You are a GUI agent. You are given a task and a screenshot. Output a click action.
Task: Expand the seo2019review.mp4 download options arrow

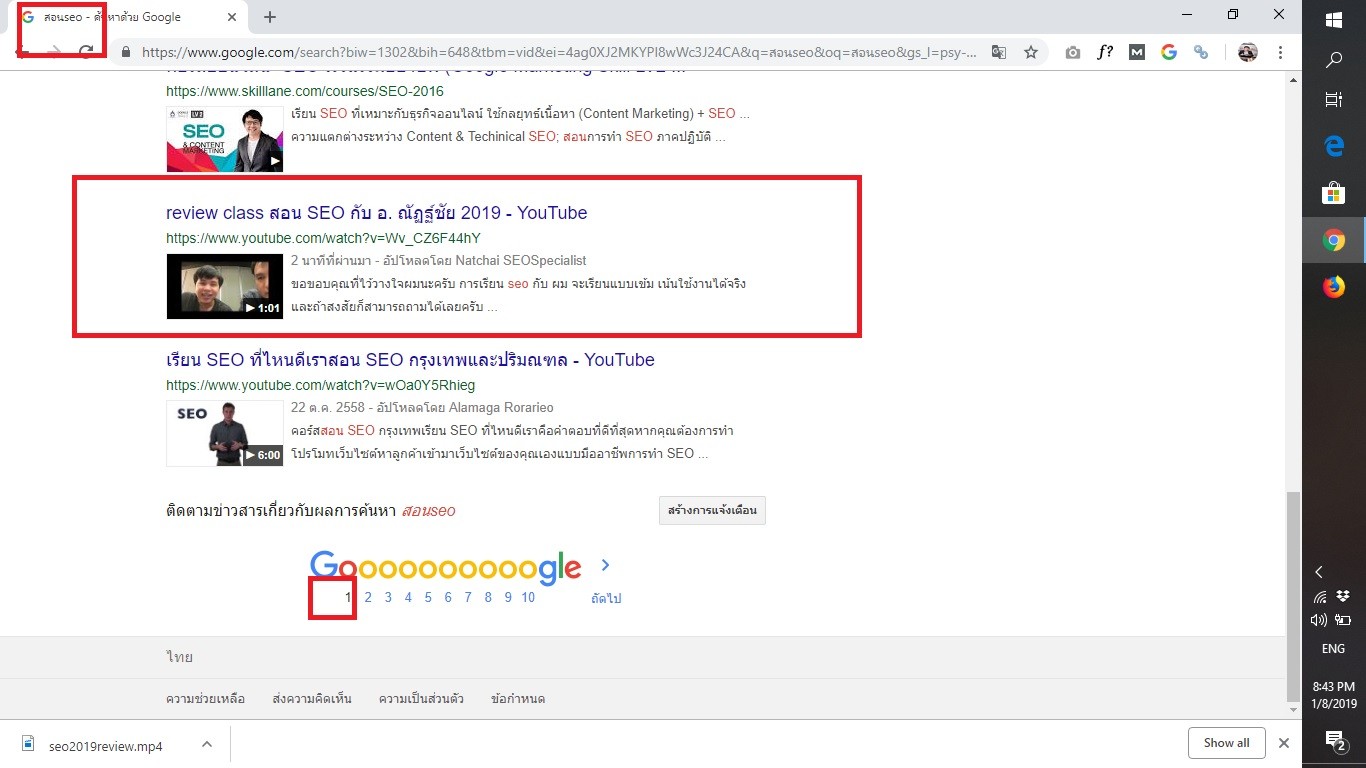pos(207,744)
